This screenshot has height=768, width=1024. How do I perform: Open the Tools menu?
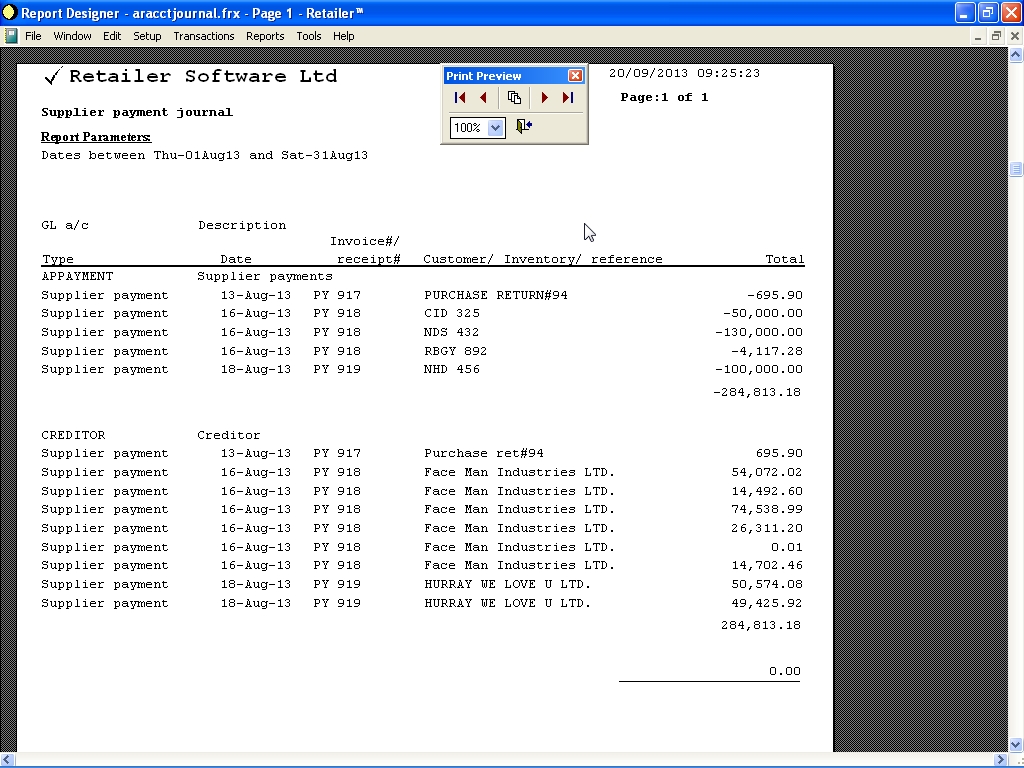(x=308, y=36)
